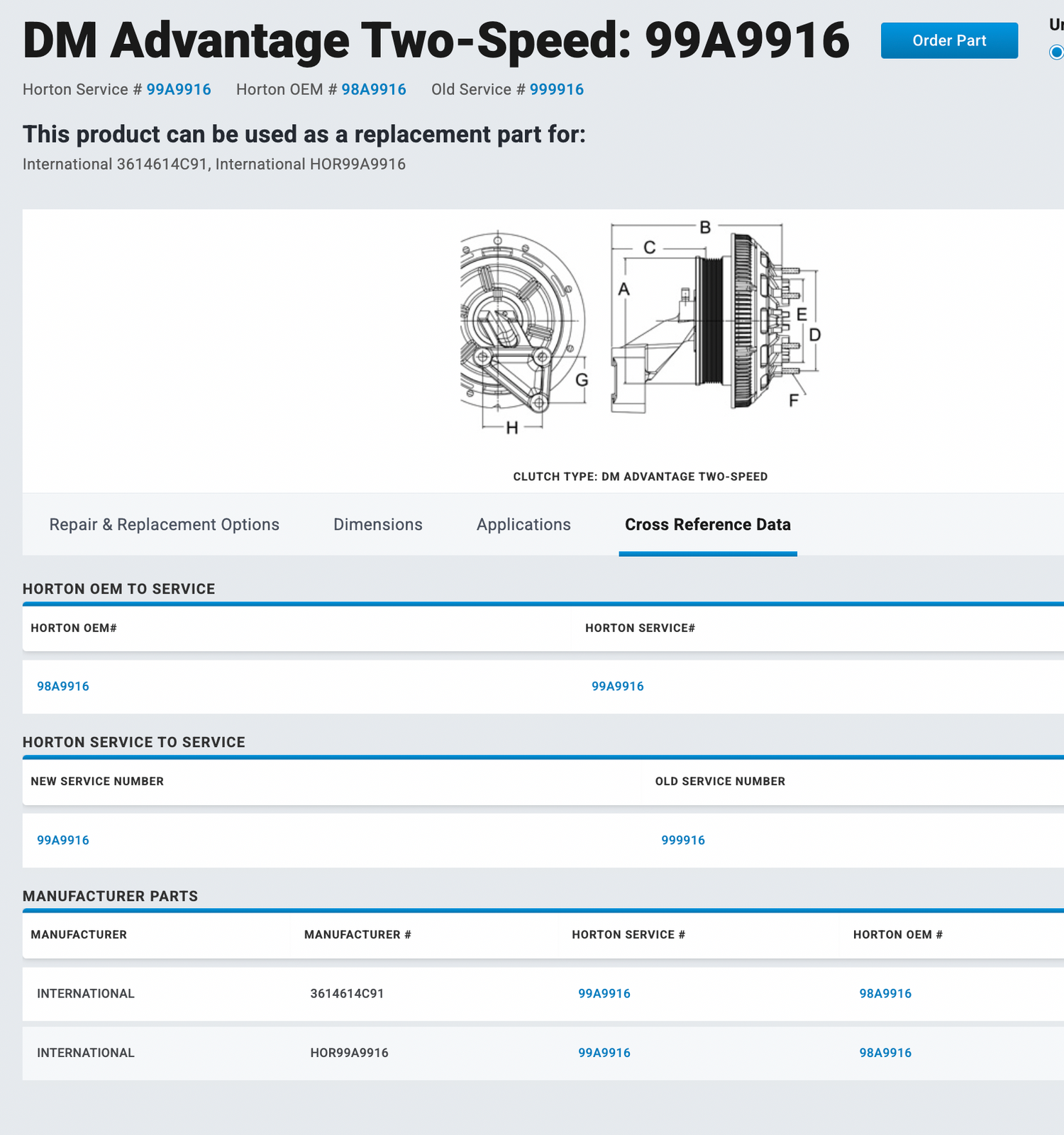Click Horton Service # link in 3614614C91 row
Viewport: 1064px width, 1135px height.
604,993
